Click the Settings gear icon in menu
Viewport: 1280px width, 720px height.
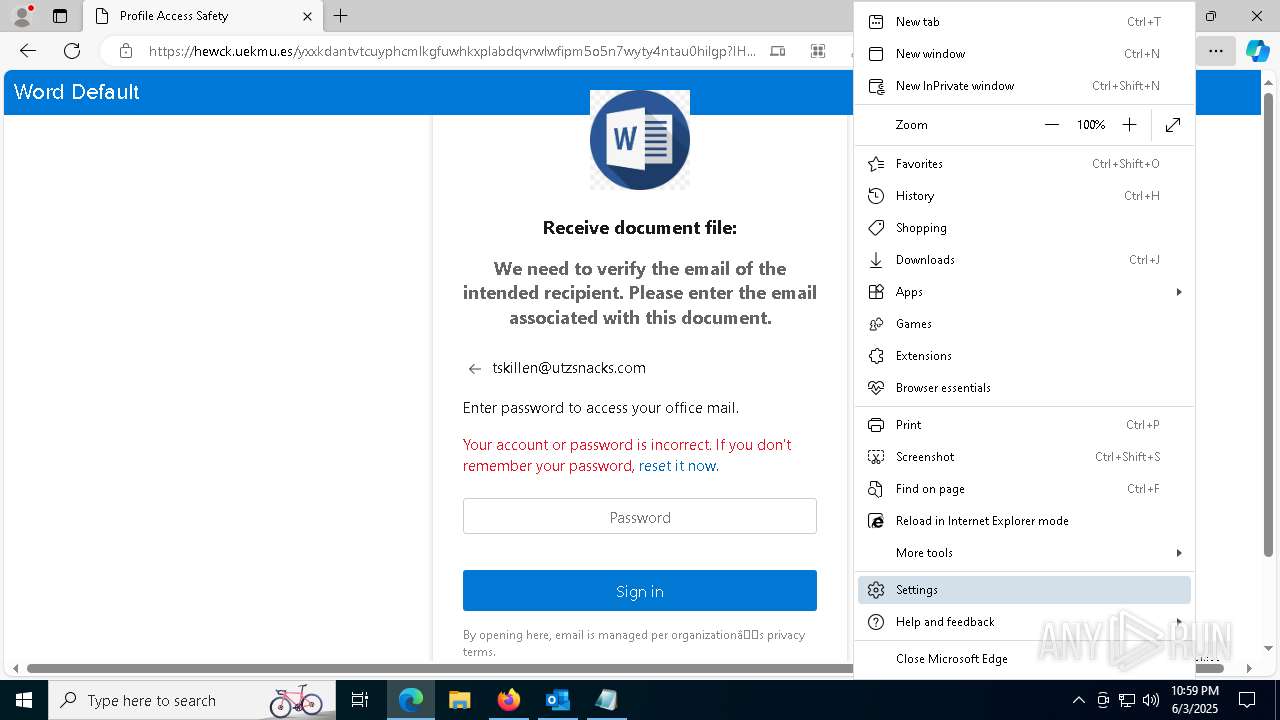(876, 590)
